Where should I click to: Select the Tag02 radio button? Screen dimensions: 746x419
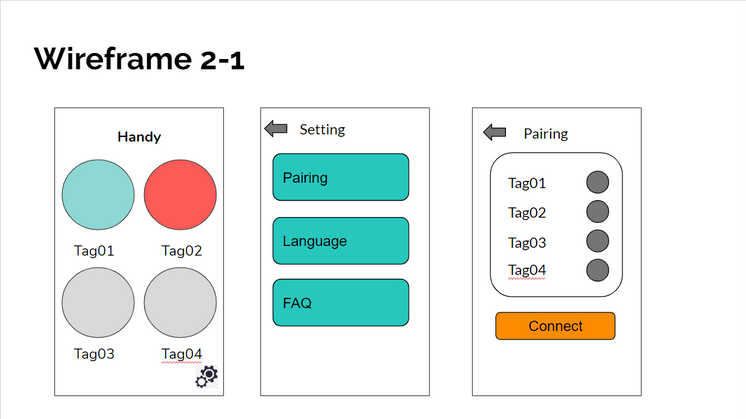point(597,211)
